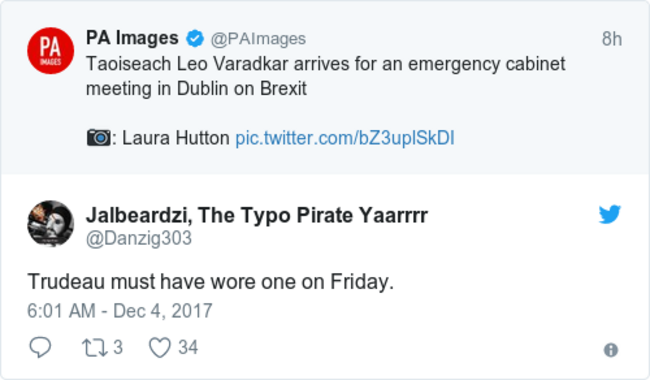
Task: Open the pic.twitter.com/bZ3uplSkDI link
Action: pos(345,138)
